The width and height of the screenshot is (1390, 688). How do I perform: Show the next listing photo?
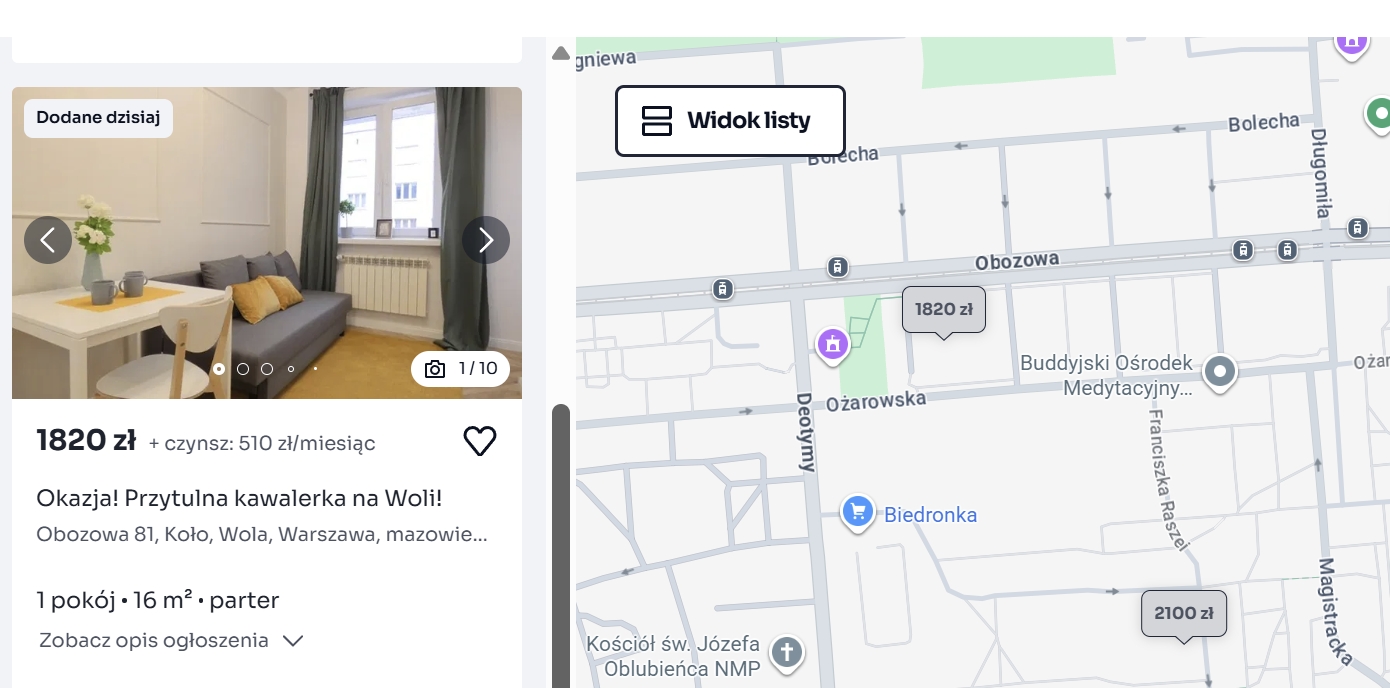click(x=486, y=240)
